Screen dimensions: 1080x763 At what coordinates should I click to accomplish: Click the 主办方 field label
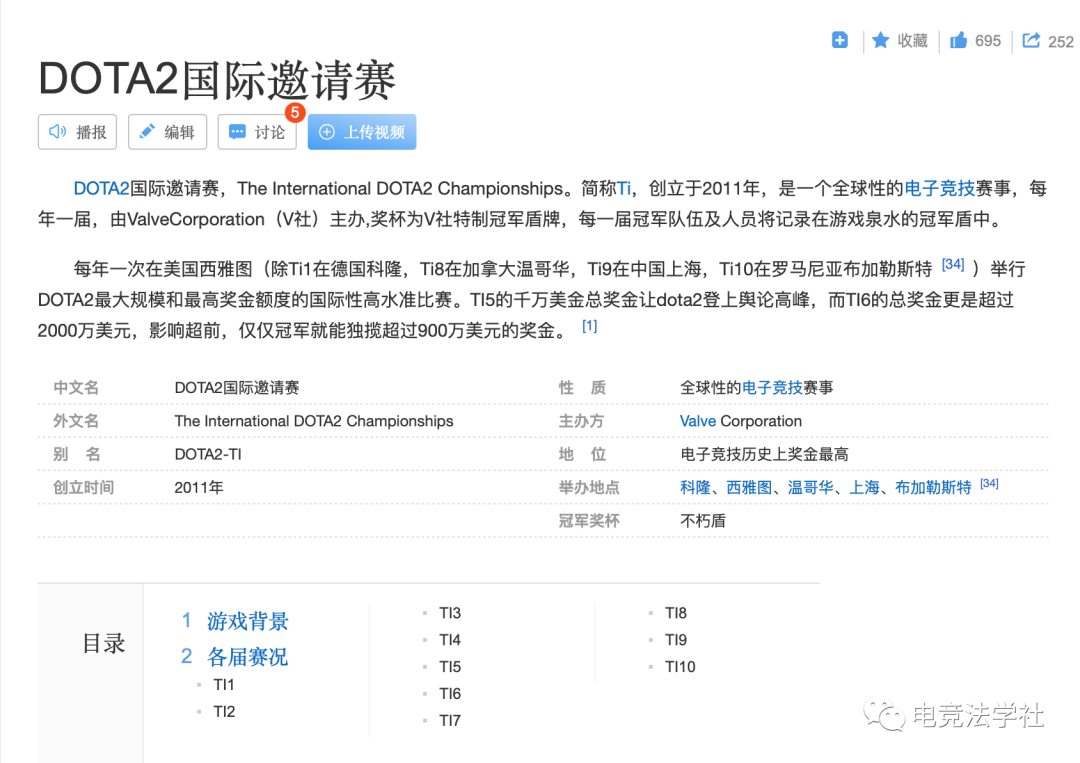tap(581, 421)
